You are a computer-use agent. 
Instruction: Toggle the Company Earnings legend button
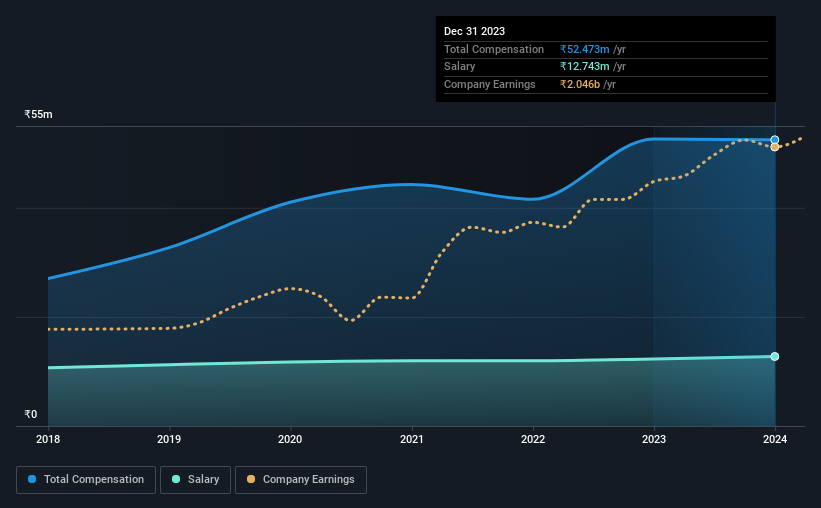pyautogui.click(x=301, y=480)
